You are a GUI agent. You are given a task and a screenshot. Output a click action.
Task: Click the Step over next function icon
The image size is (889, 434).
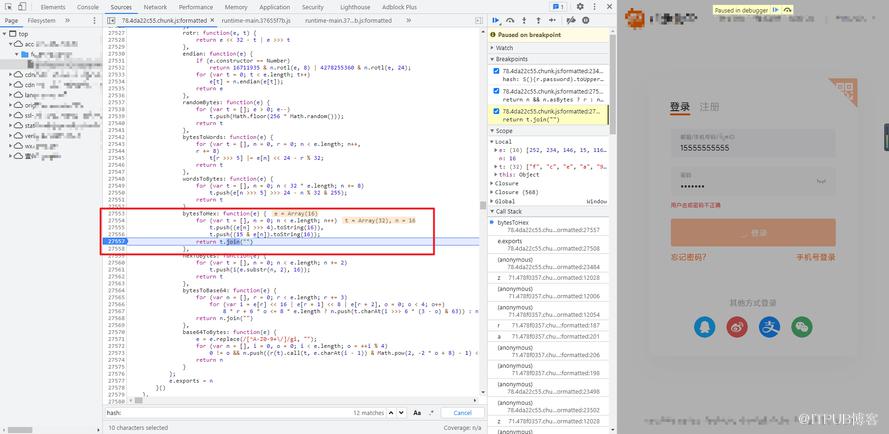click(x=510, y=20)
